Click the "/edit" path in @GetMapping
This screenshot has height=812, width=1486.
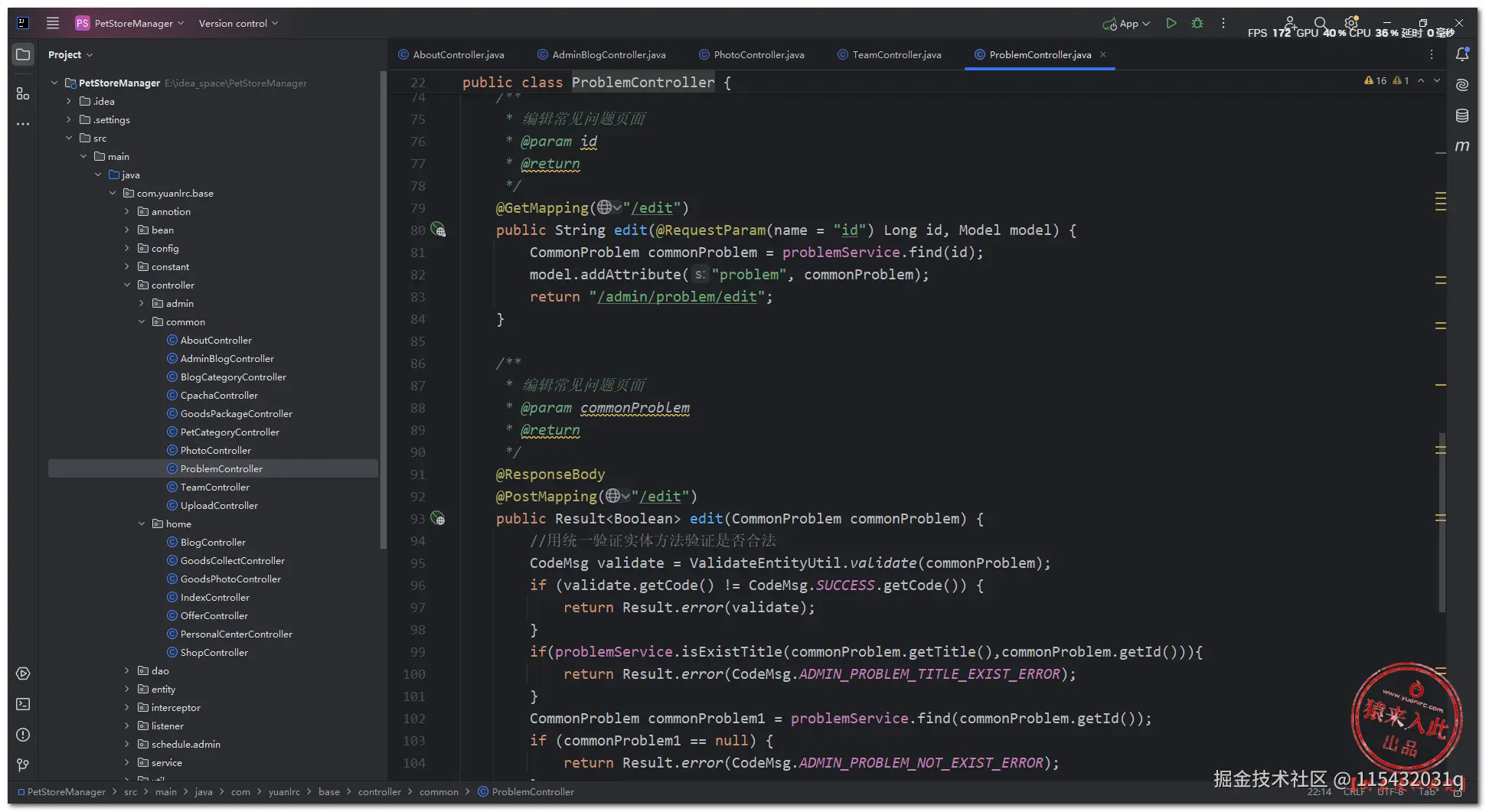pyautogui.click(x=652, y=207)
